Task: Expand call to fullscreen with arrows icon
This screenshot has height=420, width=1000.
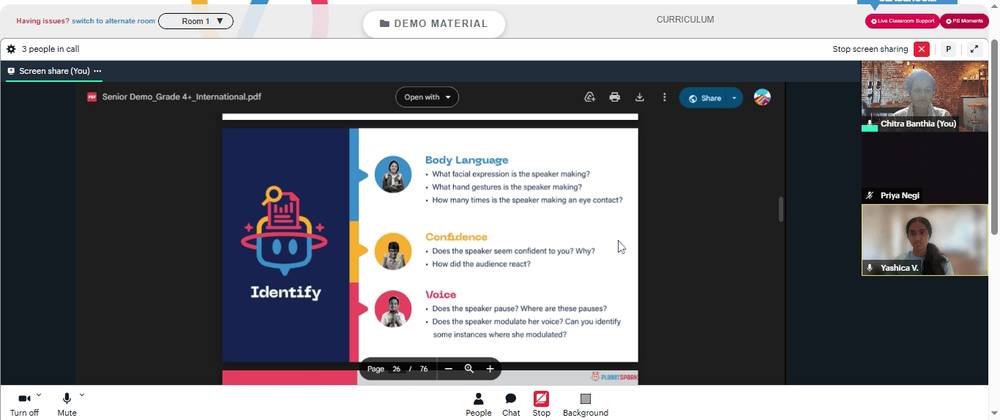Action: [x=974, y=49]
